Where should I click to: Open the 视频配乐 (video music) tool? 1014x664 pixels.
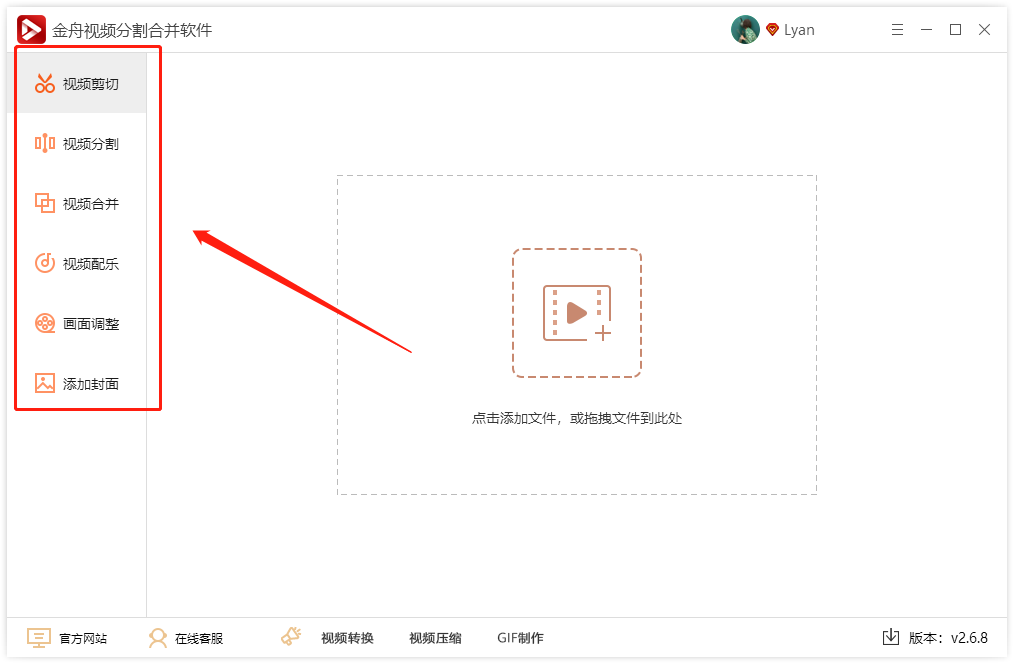coord(75,263)
